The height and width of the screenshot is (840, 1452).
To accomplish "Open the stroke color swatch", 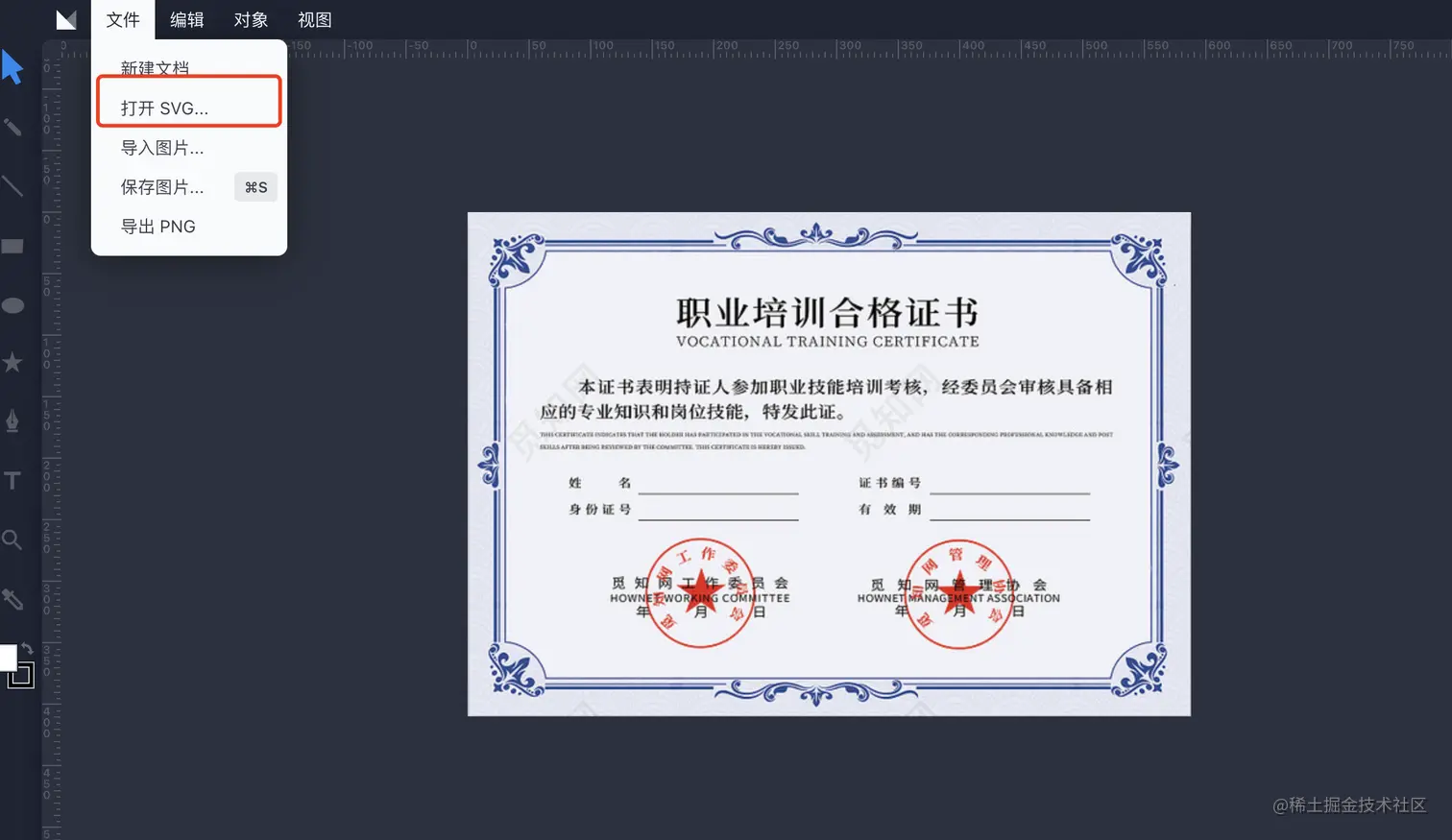I will [x=22, y=676].
